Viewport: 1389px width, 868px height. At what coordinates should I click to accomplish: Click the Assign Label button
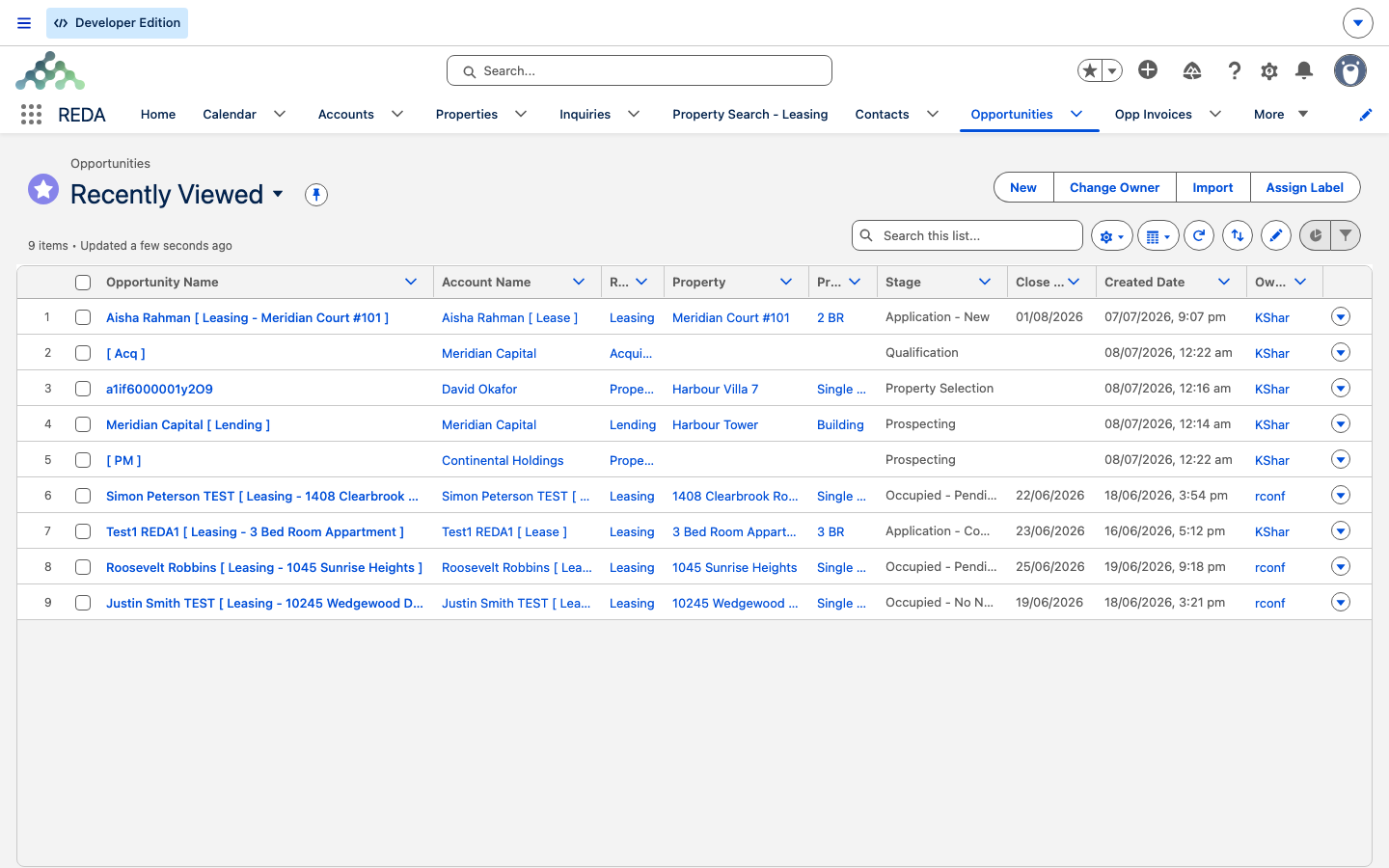pyautogui.click(x=1305, y=187)
